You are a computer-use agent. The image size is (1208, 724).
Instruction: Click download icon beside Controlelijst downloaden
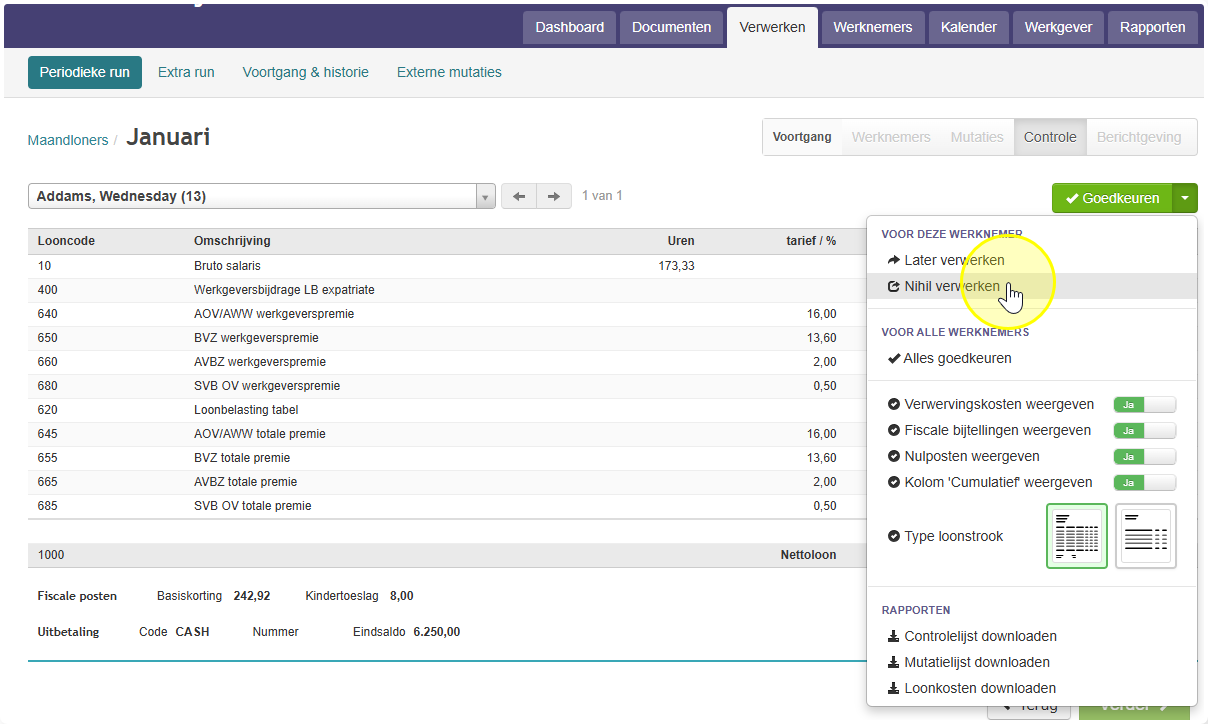tap(894, 637)
